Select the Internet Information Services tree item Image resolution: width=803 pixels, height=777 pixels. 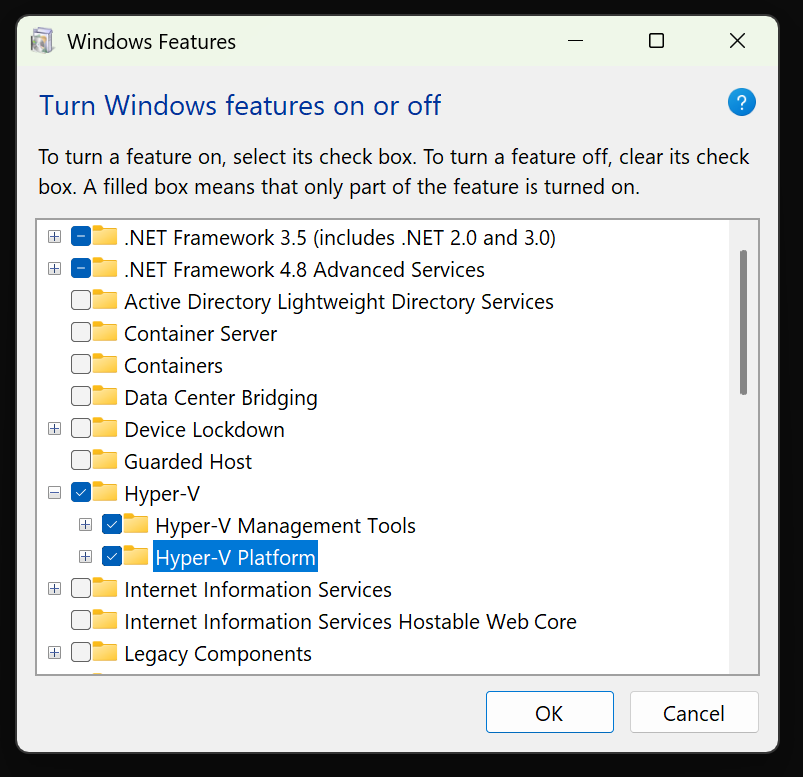pyautogui.click(x=257, y=589)
